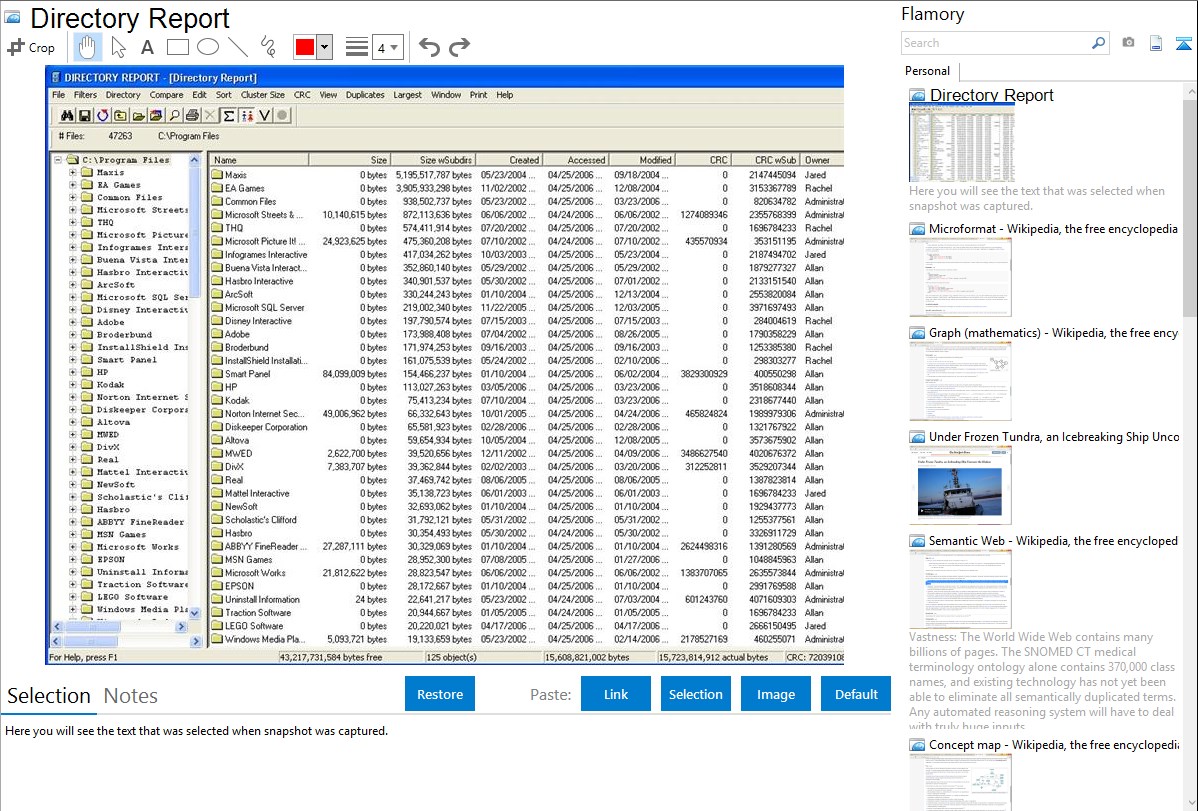Image resolution: width=1198 pixels, height=811 pixels.
Task: Click the Link paste button
Action: (616, 694)
